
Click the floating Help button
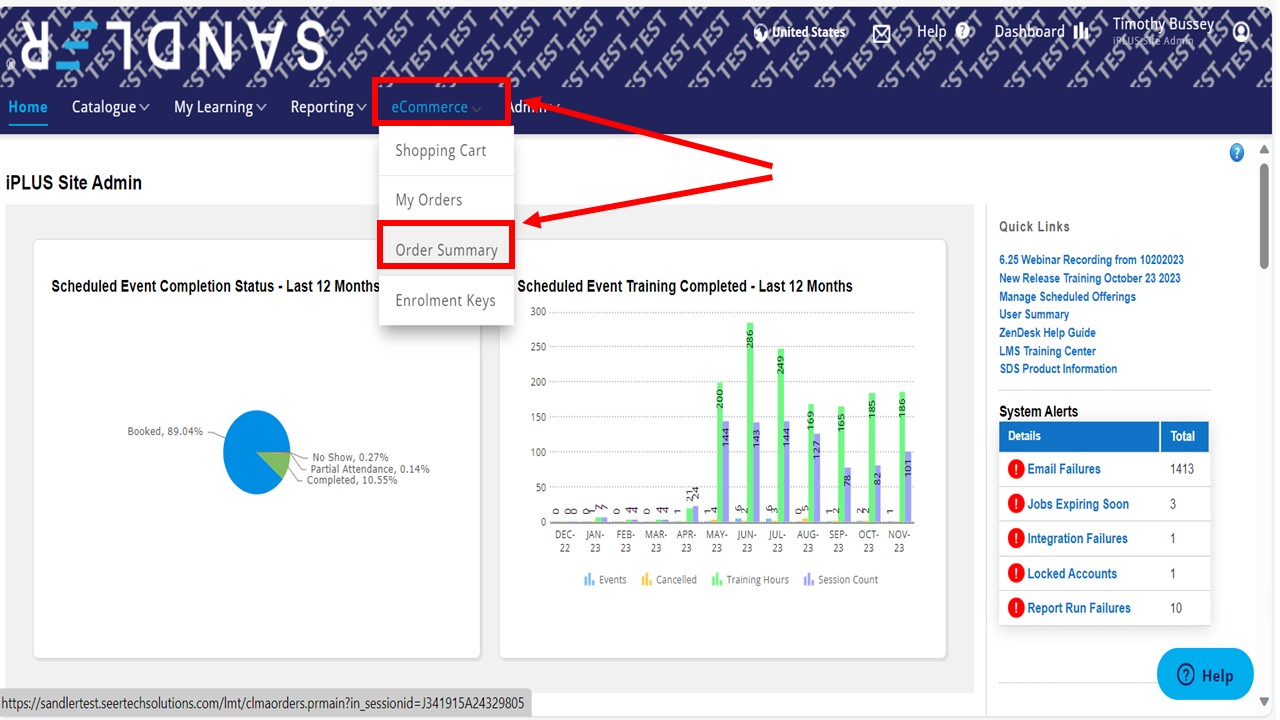click(1204, 675)
